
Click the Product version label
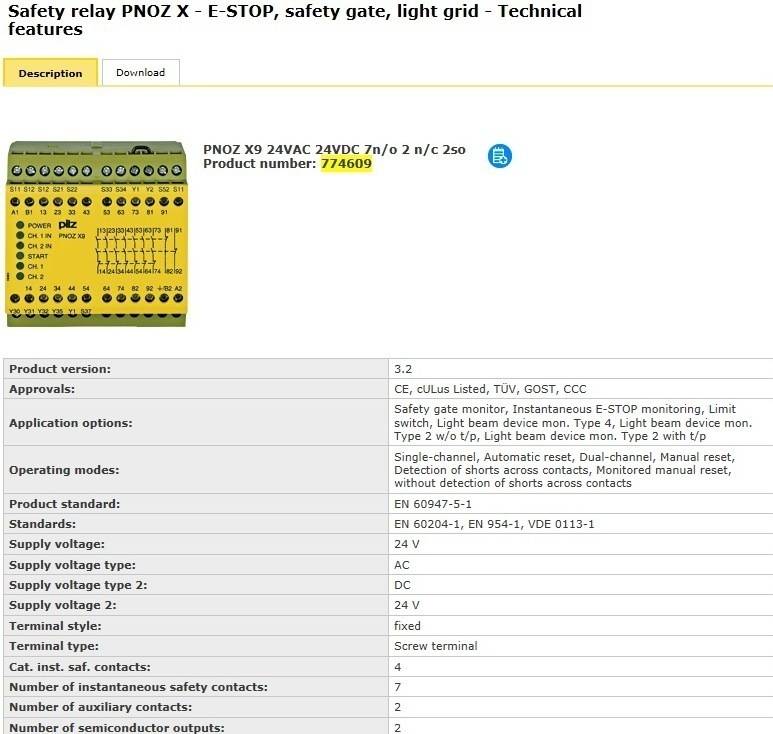point(60,369)
